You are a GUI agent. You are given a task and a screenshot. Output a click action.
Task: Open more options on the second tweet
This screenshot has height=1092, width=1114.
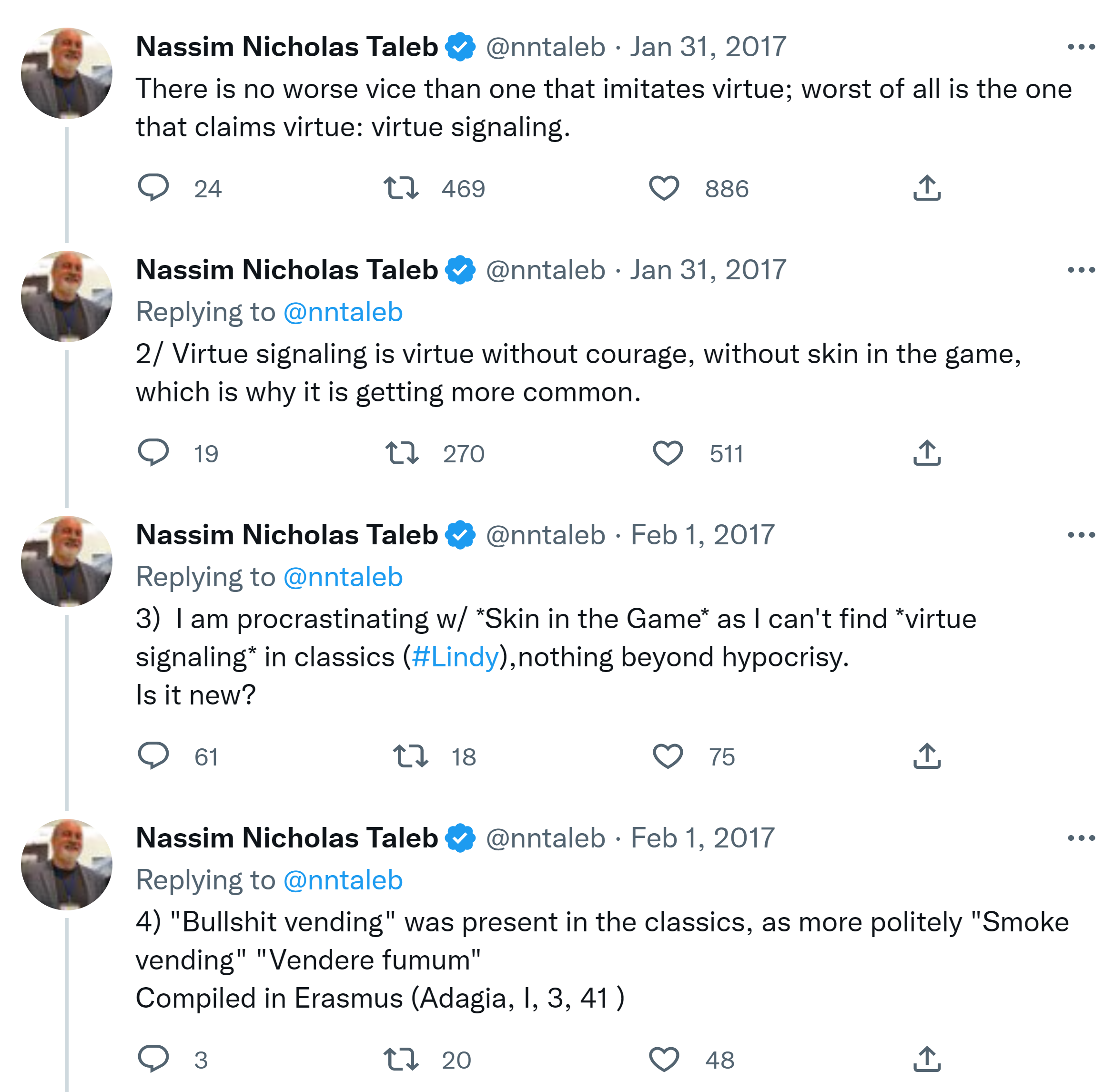click(1081, 270)
